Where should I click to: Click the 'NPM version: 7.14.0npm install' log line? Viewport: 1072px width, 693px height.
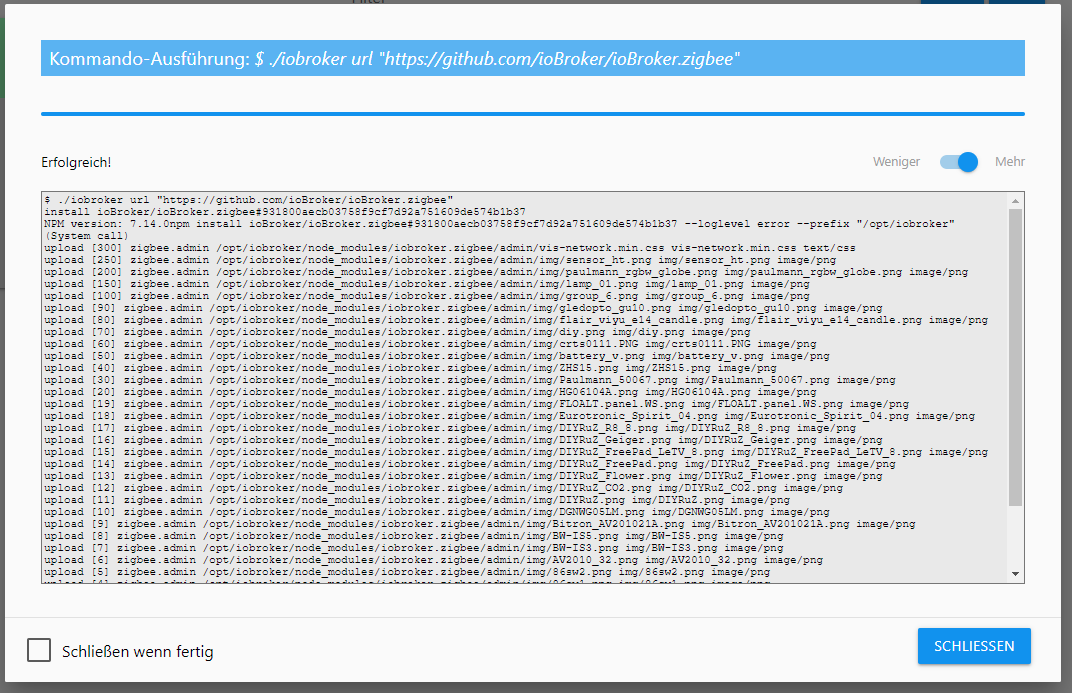(x=499, y=224)
